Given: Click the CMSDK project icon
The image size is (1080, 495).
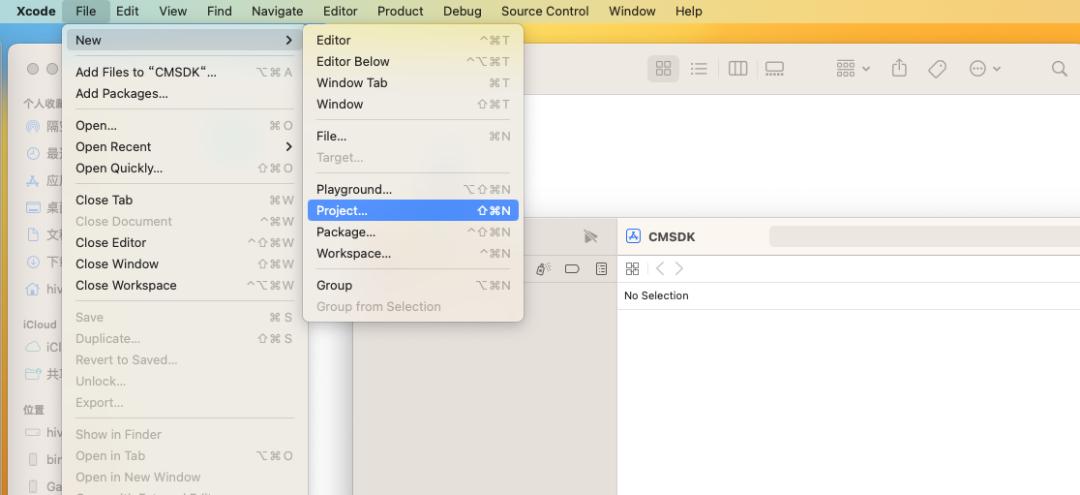Looking at the screenshot, I should (x=633, y=236).
